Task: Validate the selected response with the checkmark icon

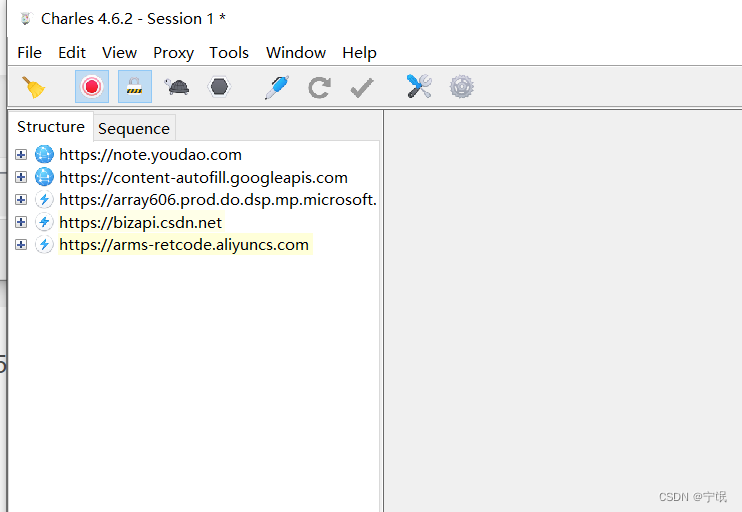Action: 362,88
